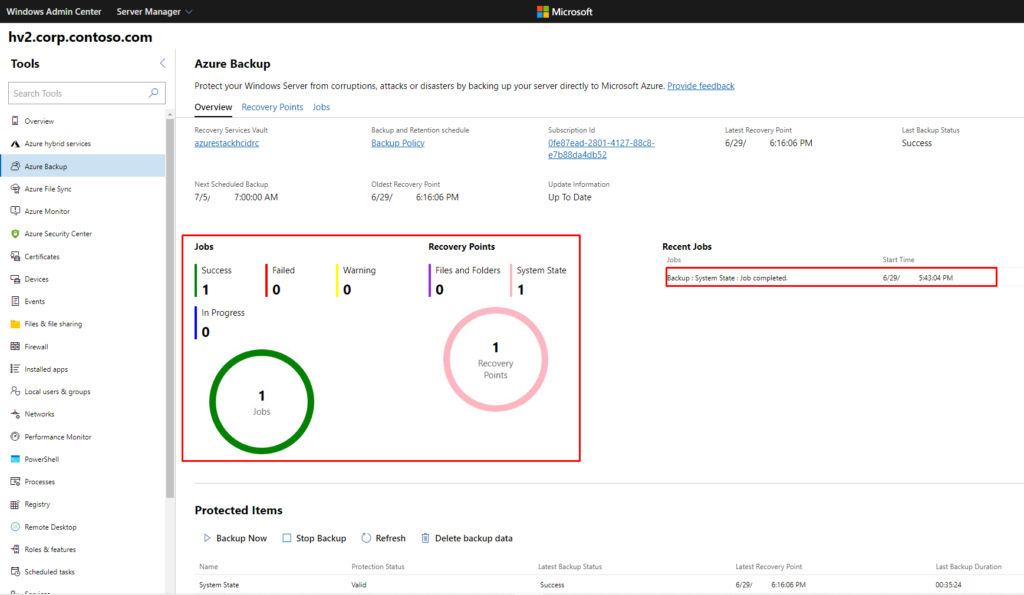Image resolution: width=1024 pixels, height=595 pixels.
Task: Expand the Server Manager dropdown
Action: click(x=154, y=12)
